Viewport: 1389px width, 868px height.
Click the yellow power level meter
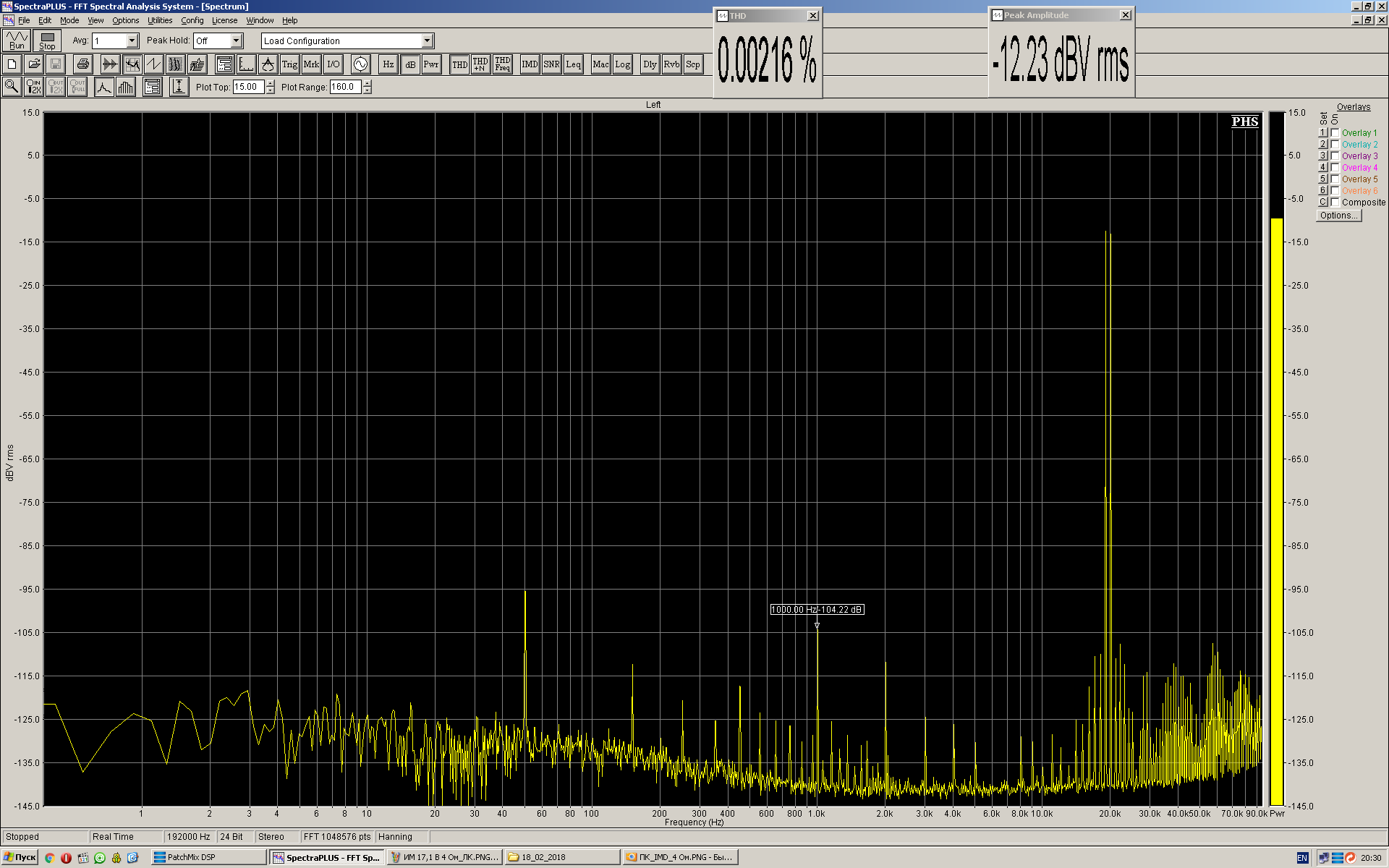[1277, 511]
